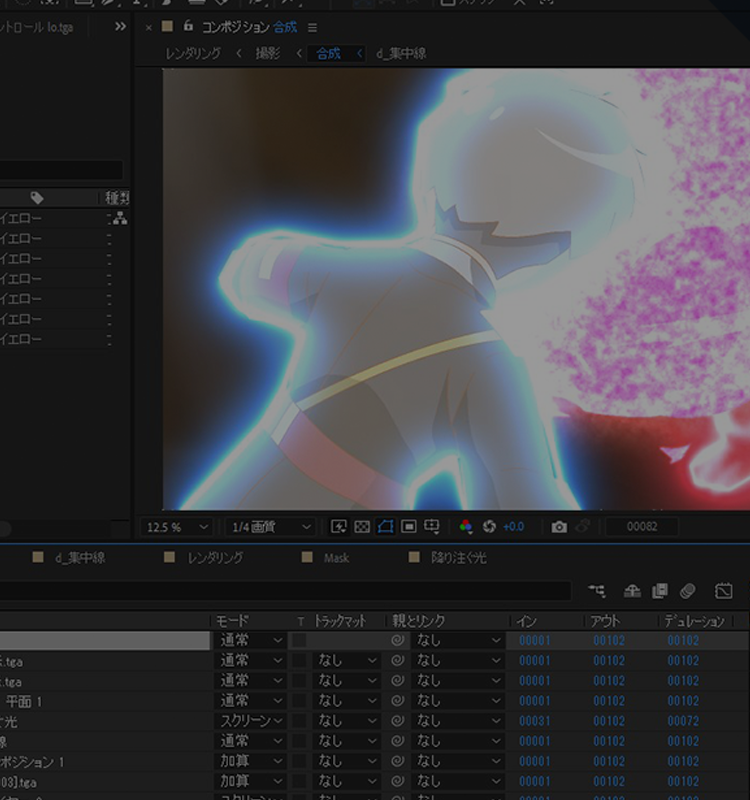Click pick whip for 平面 1 row

(398, 701)
